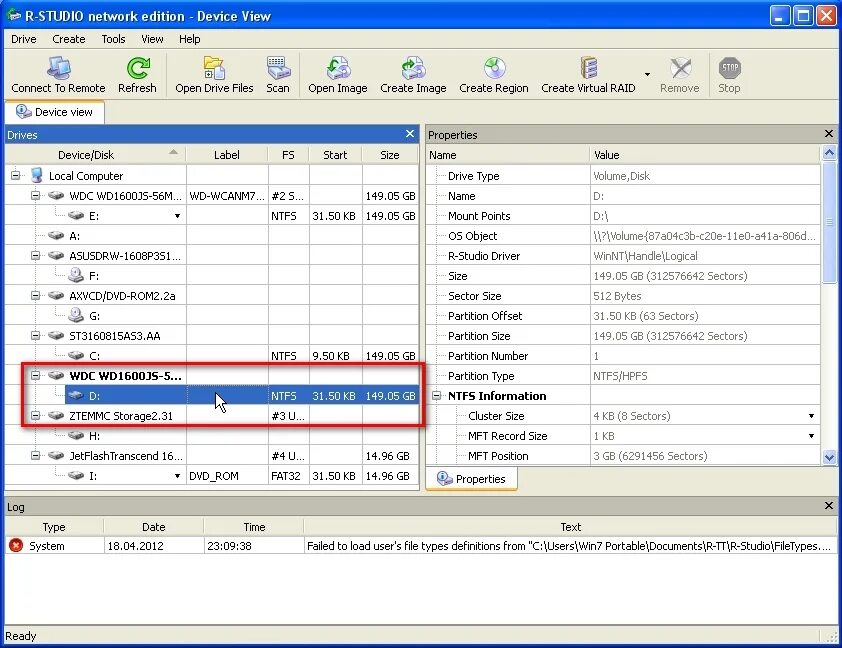Open the View menu
The width and height of the screenshot is (842, 648).
152,39
